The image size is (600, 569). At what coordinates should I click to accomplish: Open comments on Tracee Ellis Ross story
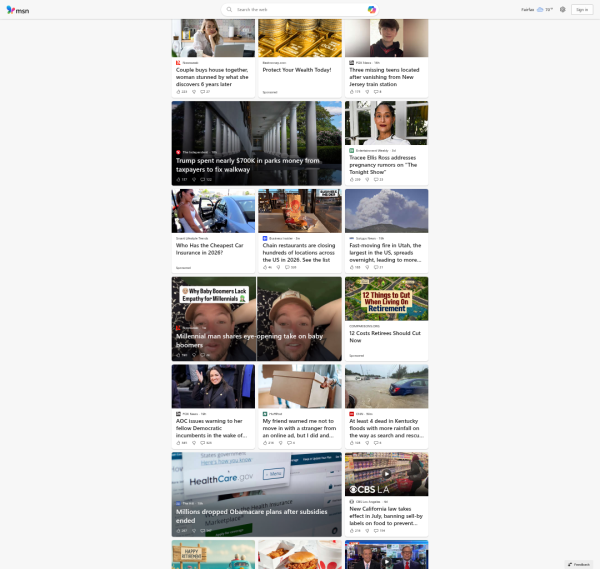(x=376, y=179)
